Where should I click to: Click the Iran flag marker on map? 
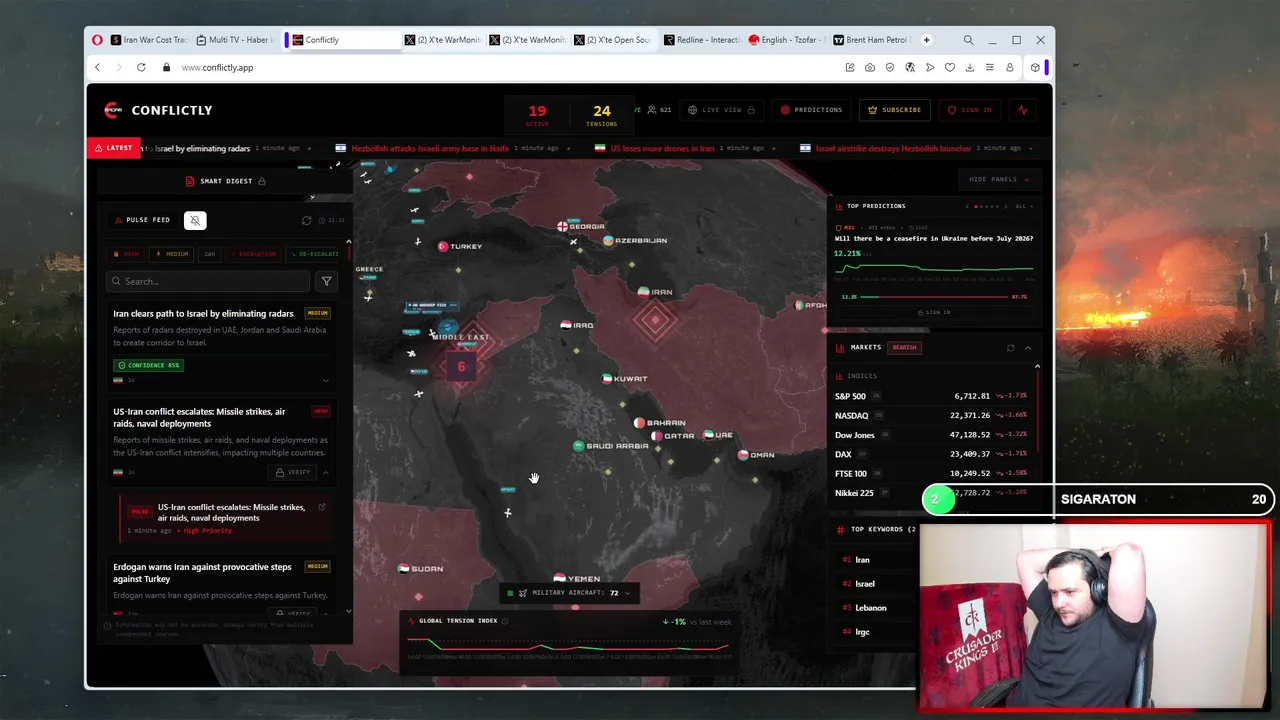point(644,292)
